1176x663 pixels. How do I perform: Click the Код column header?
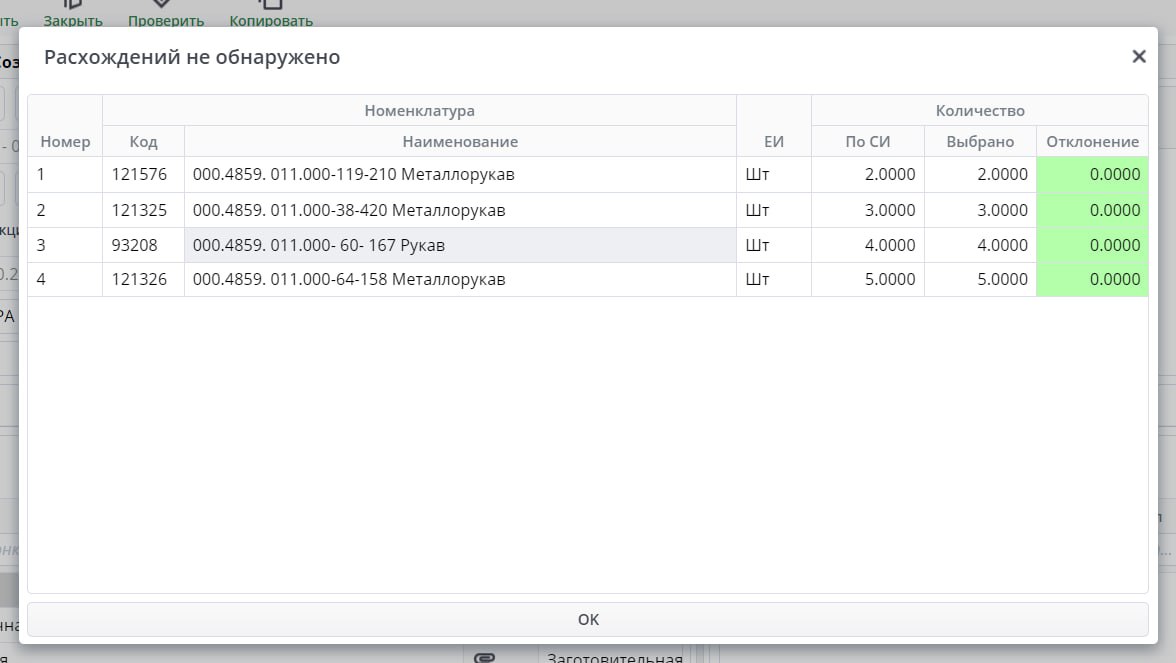(x=143, y=141)
